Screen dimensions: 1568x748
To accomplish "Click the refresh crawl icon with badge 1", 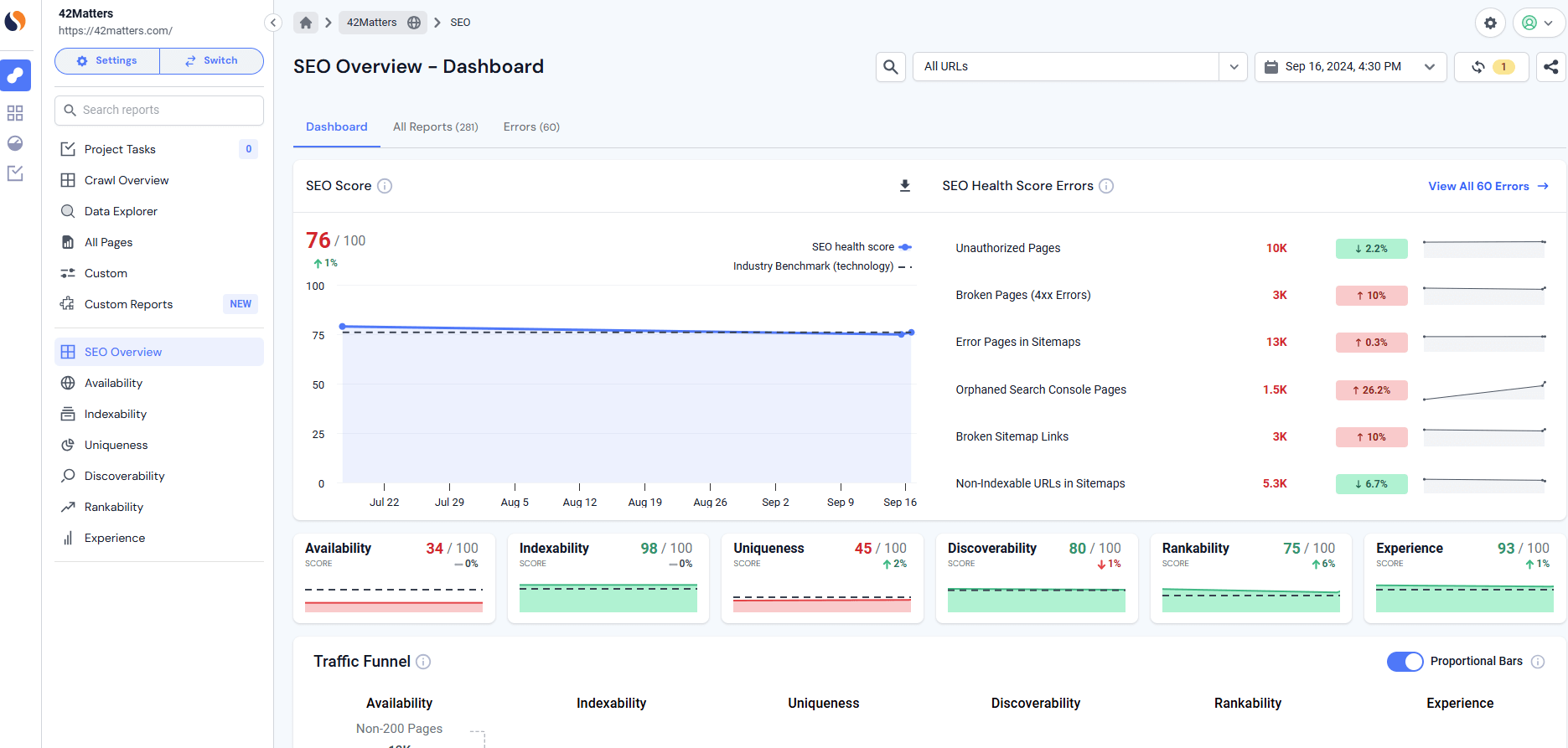I will tap(1492, 67).
